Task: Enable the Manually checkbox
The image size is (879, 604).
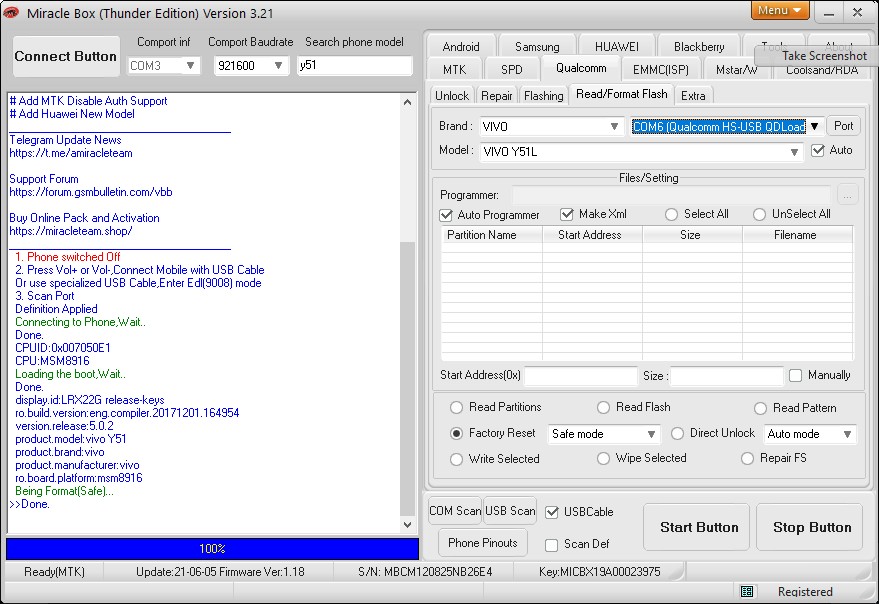Action: [795, 375]
